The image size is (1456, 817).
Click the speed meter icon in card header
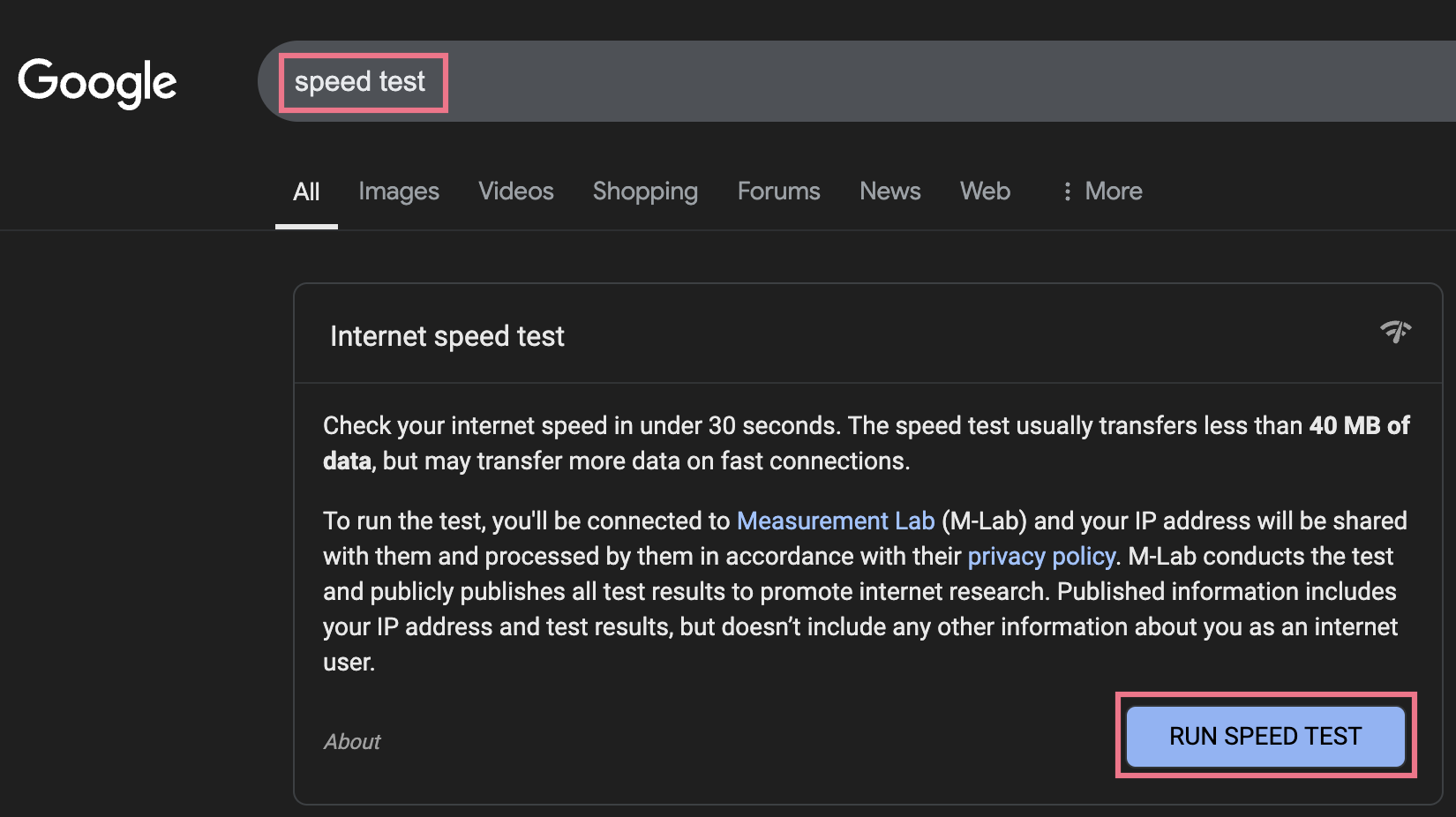tap(1395, 332)
